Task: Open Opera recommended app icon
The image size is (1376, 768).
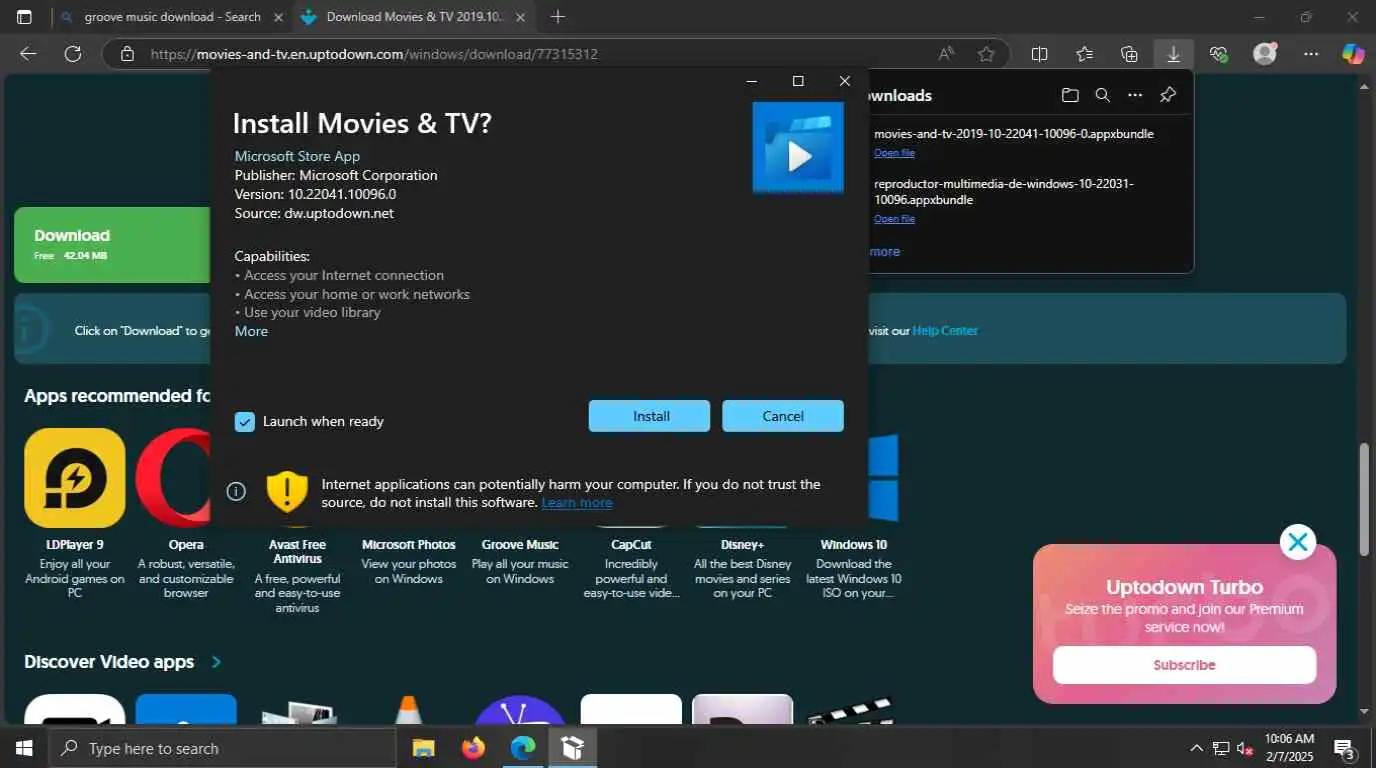Action: [173, 478]
